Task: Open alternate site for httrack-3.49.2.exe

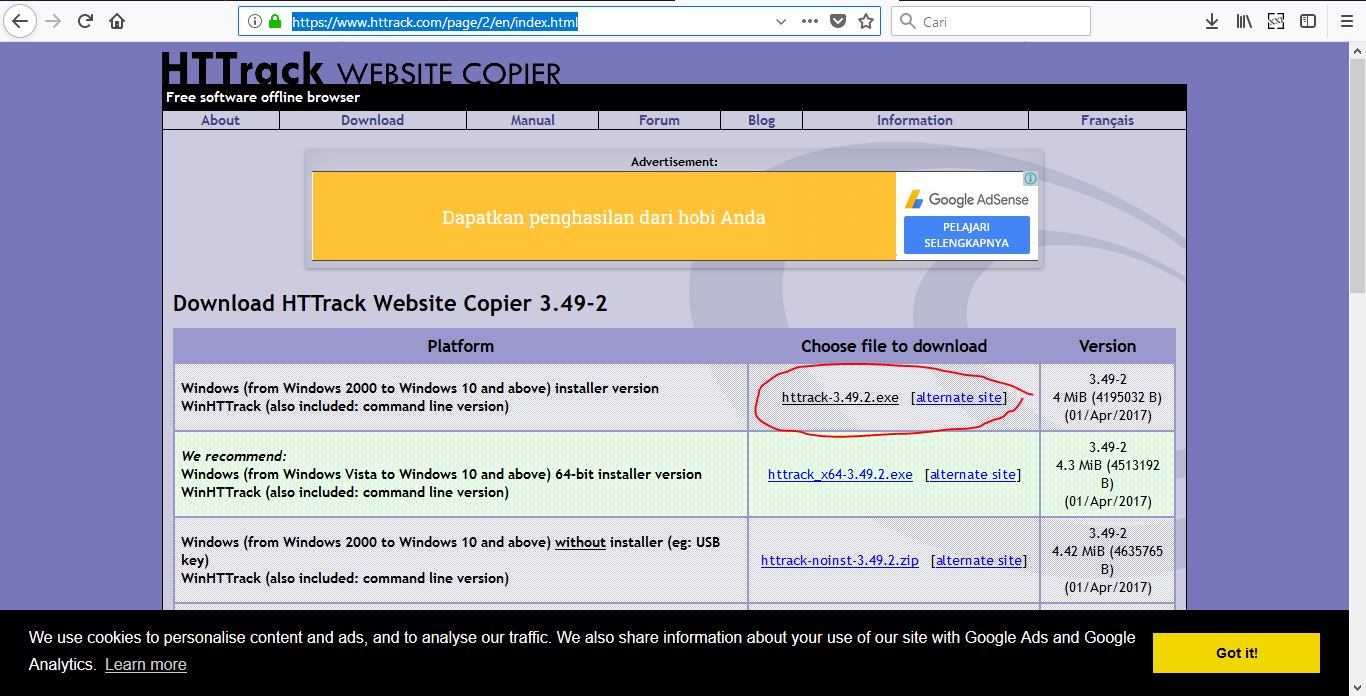Action: coord(959,397)
